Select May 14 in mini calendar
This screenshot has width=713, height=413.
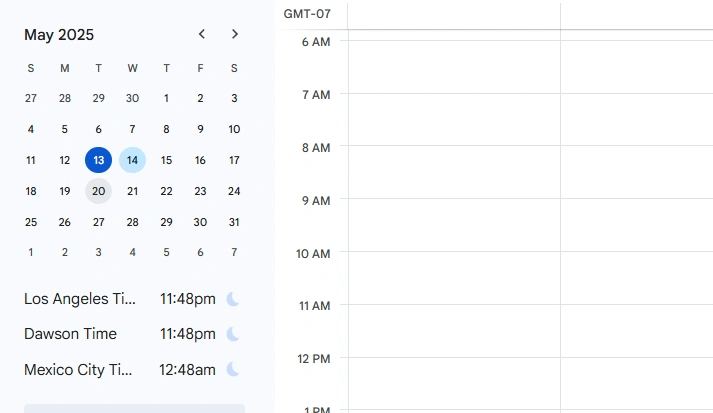pos(132,160)
